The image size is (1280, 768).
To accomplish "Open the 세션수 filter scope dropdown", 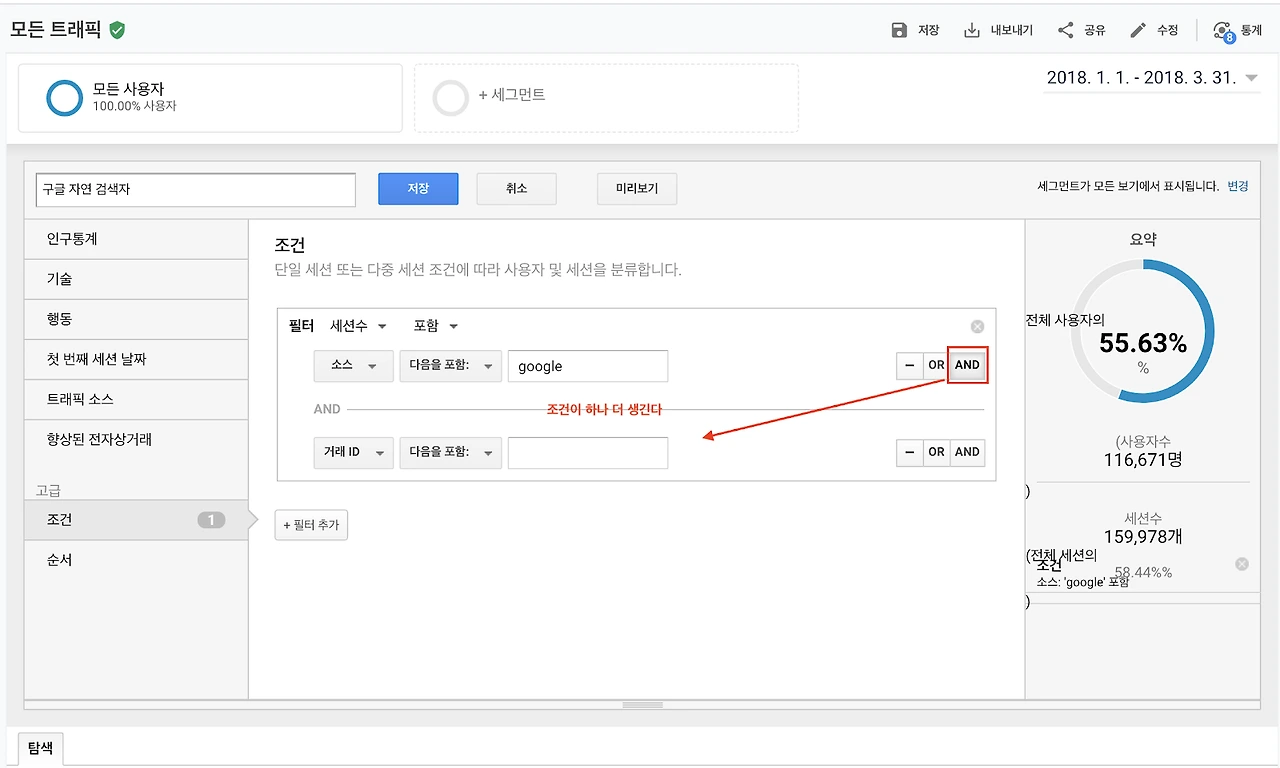I will point(359,326).
